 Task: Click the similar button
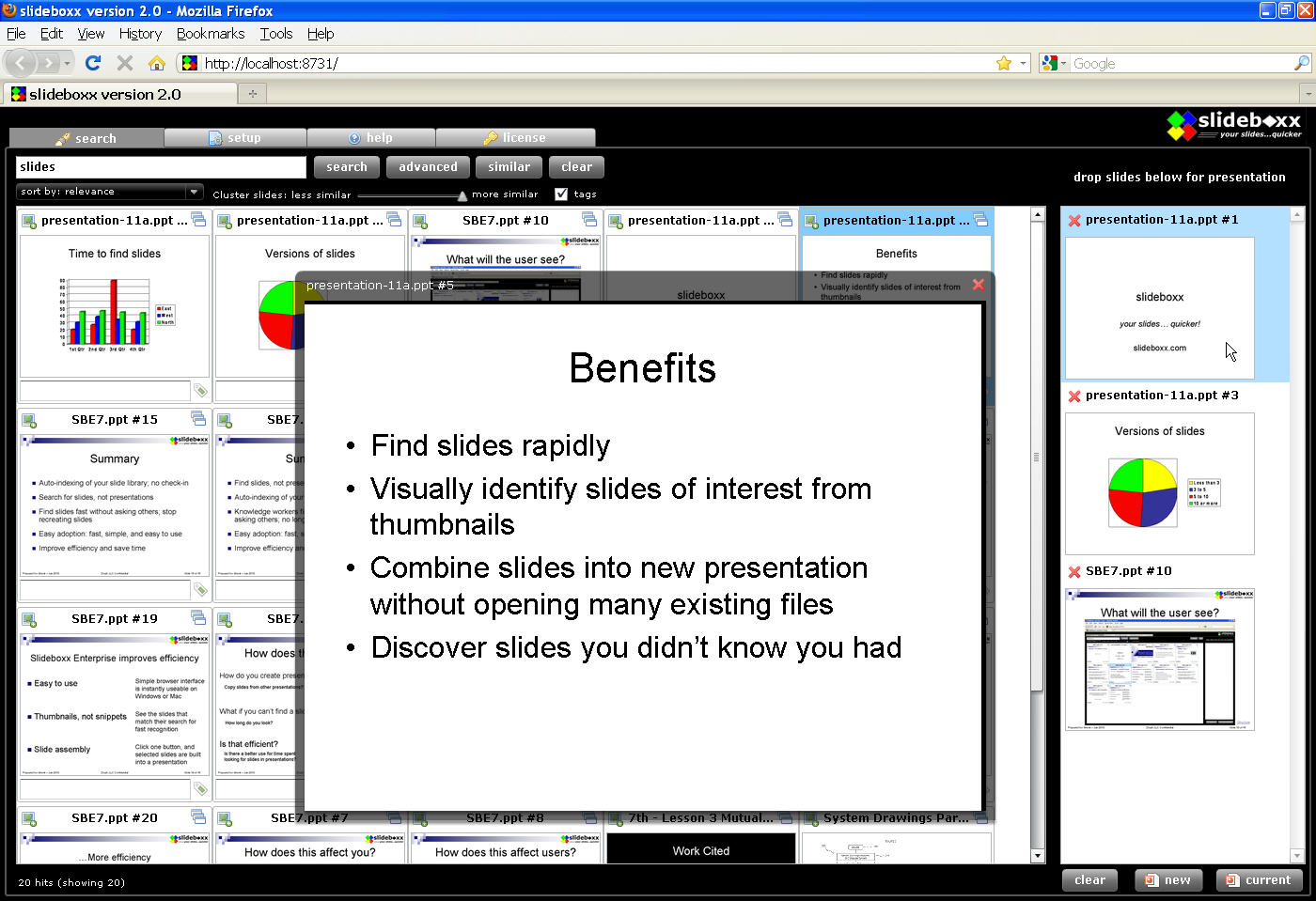509,167
